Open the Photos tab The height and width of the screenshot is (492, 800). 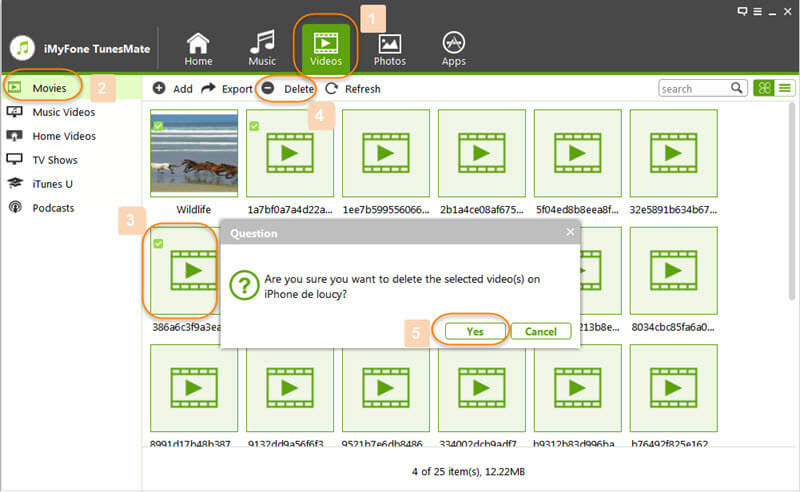(389, 49)
